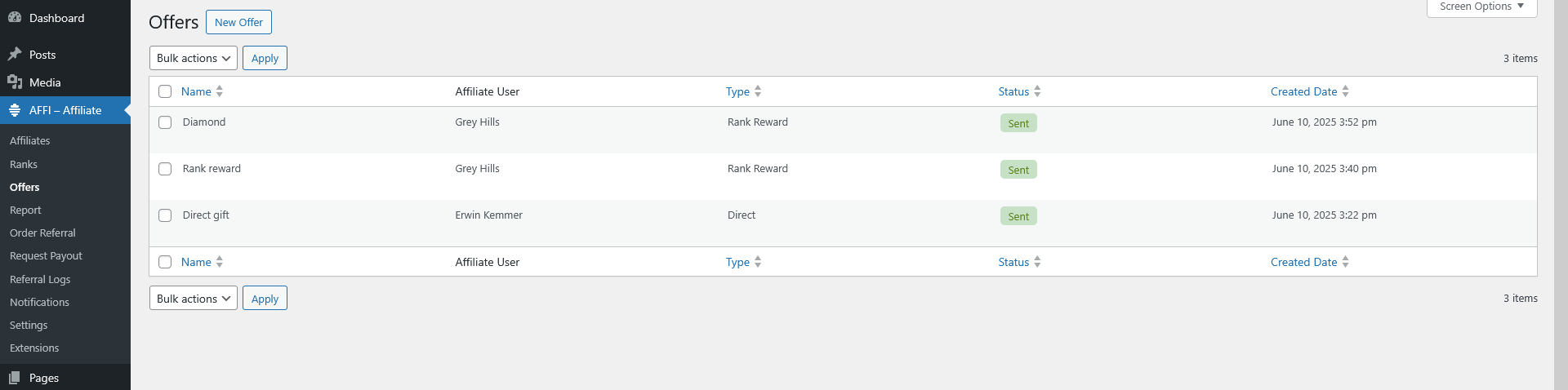The image size is (1568, 390).
Task: Open the Affiliates submenu item
Action: click(x=30, y=140)
